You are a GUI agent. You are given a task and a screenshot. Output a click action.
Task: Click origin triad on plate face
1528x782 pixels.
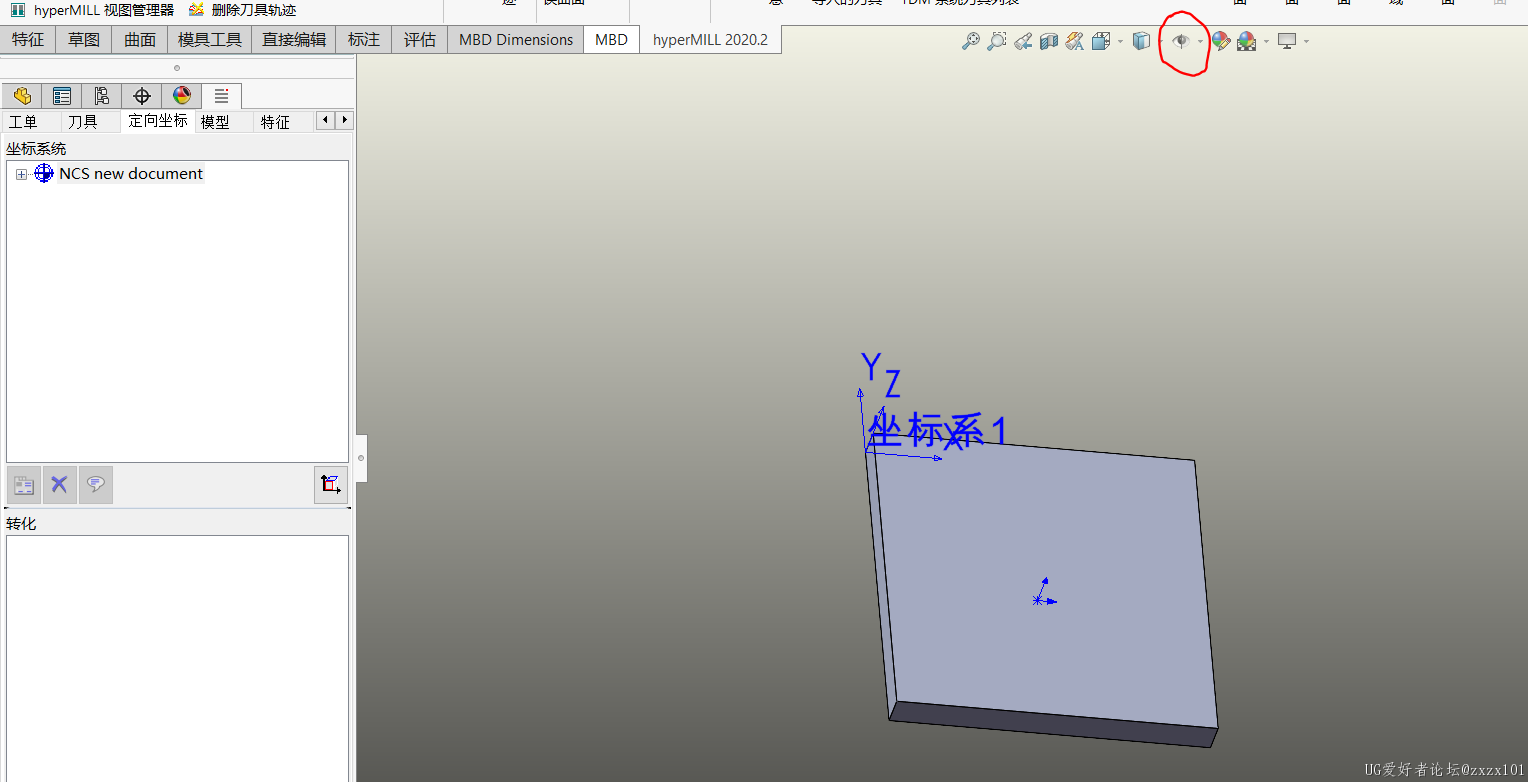click(x=1044, y=593)
